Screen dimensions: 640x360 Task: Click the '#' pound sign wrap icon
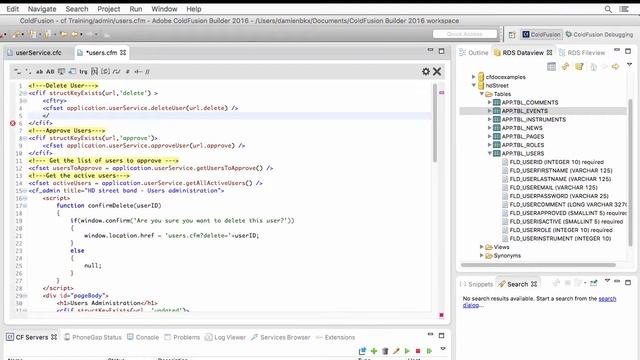click(127, 71)
